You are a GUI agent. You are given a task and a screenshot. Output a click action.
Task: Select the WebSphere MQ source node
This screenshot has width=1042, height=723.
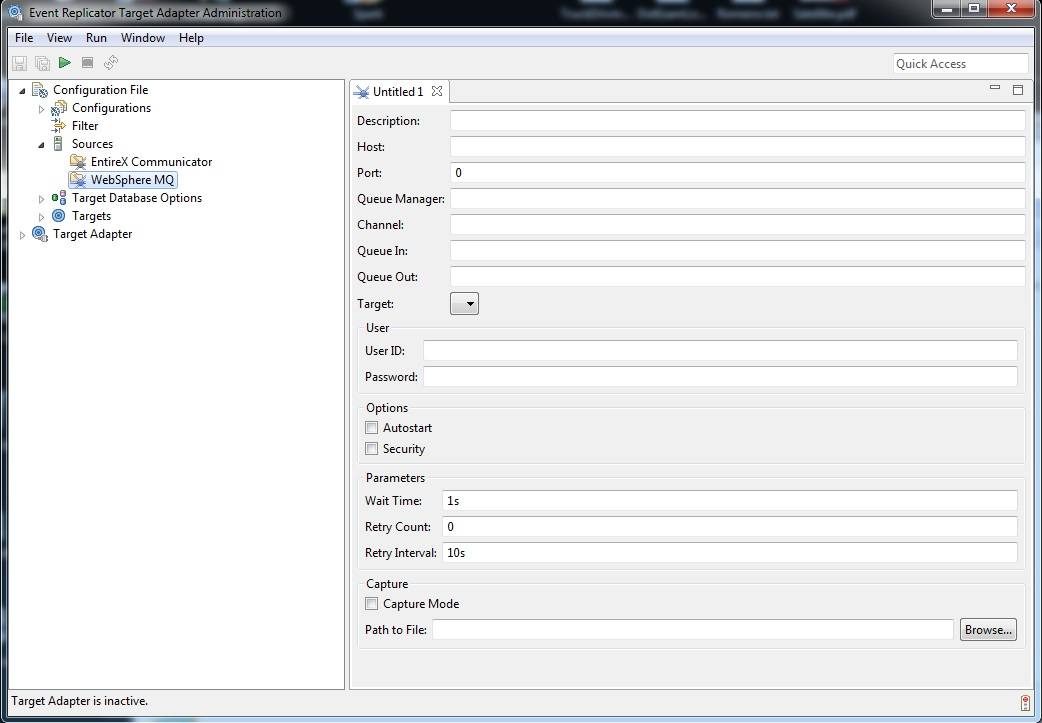tap(133, 180)
